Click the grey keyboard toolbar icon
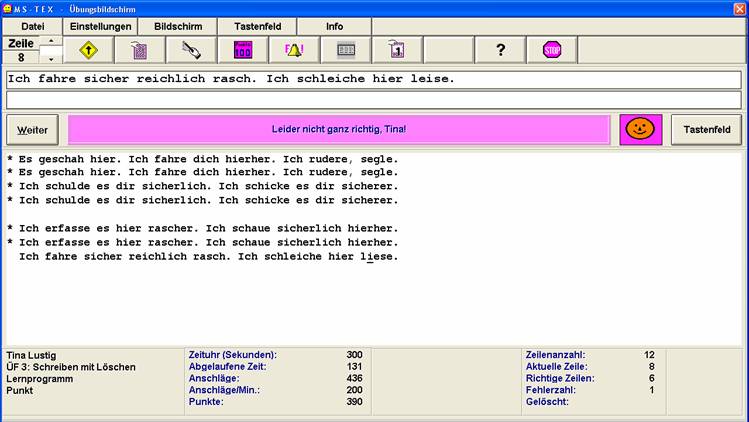The width and height of the screenshot is (749, 422). tap(346, 50)
